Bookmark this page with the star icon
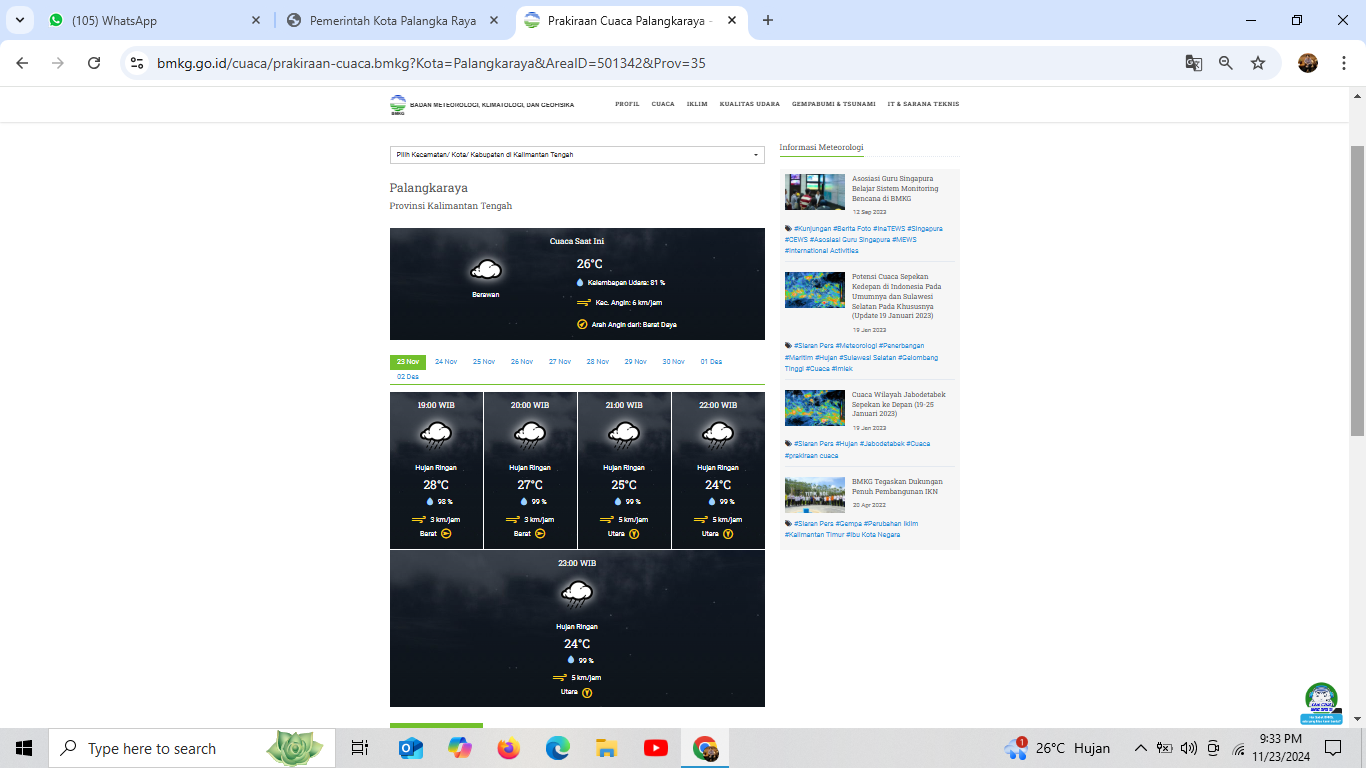1366x768 pixels. point(1258,63)
